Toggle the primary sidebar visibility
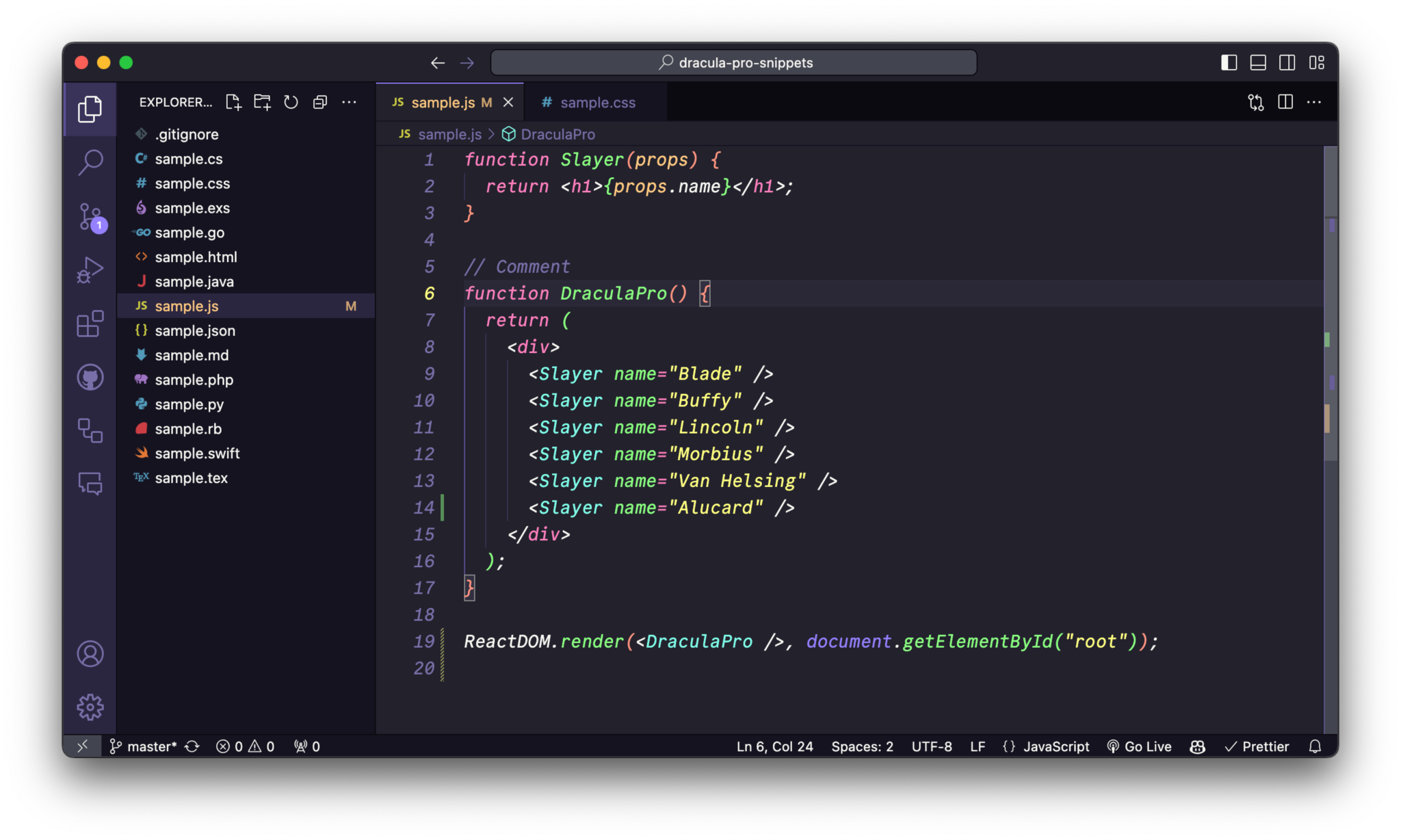 (1229, 62)
